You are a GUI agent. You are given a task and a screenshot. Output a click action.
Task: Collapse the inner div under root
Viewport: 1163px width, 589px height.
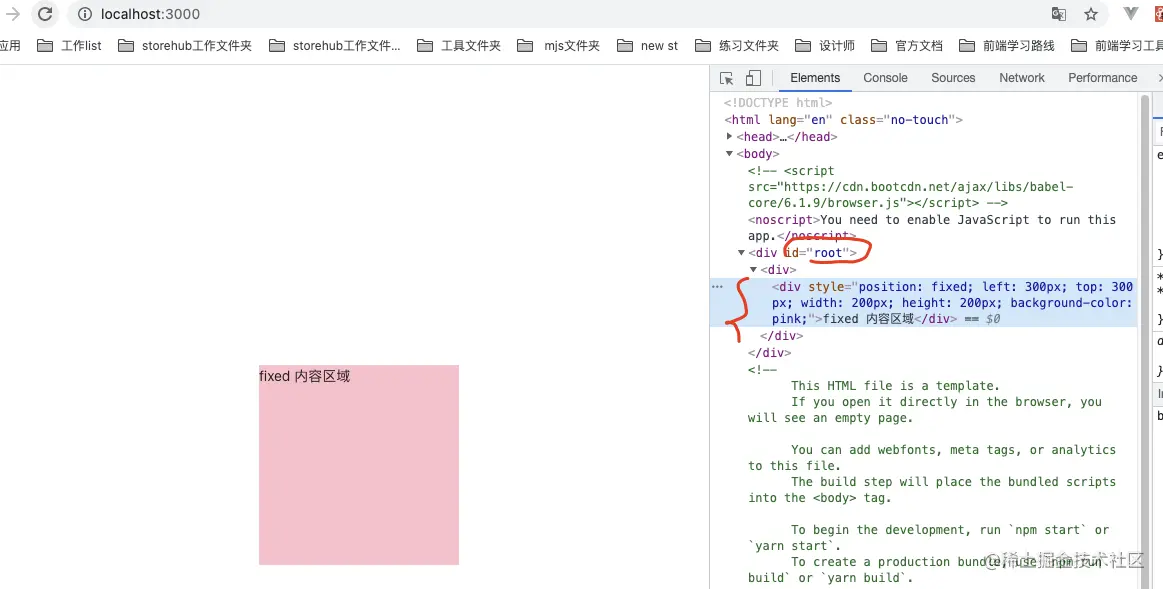pos(754,269)
